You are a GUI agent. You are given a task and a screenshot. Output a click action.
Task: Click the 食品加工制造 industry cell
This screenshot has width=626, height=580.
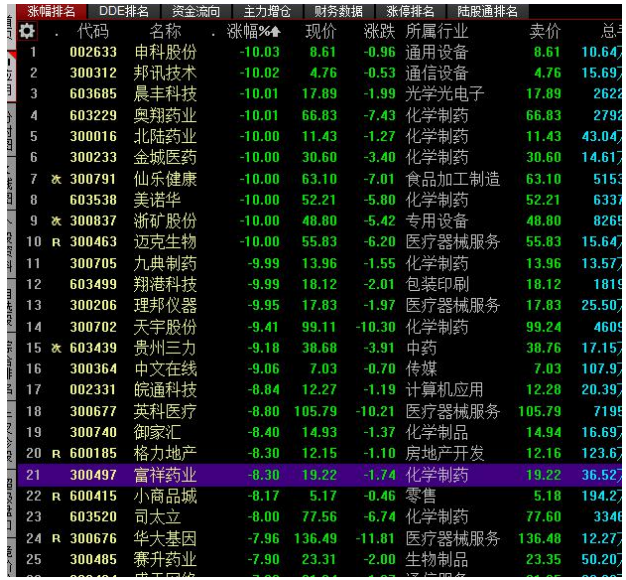click(453, 179)
